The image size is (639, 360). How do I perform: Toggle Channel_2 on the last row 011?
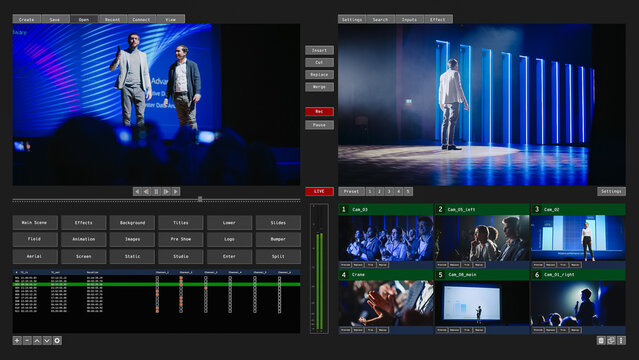pos(181,311)
